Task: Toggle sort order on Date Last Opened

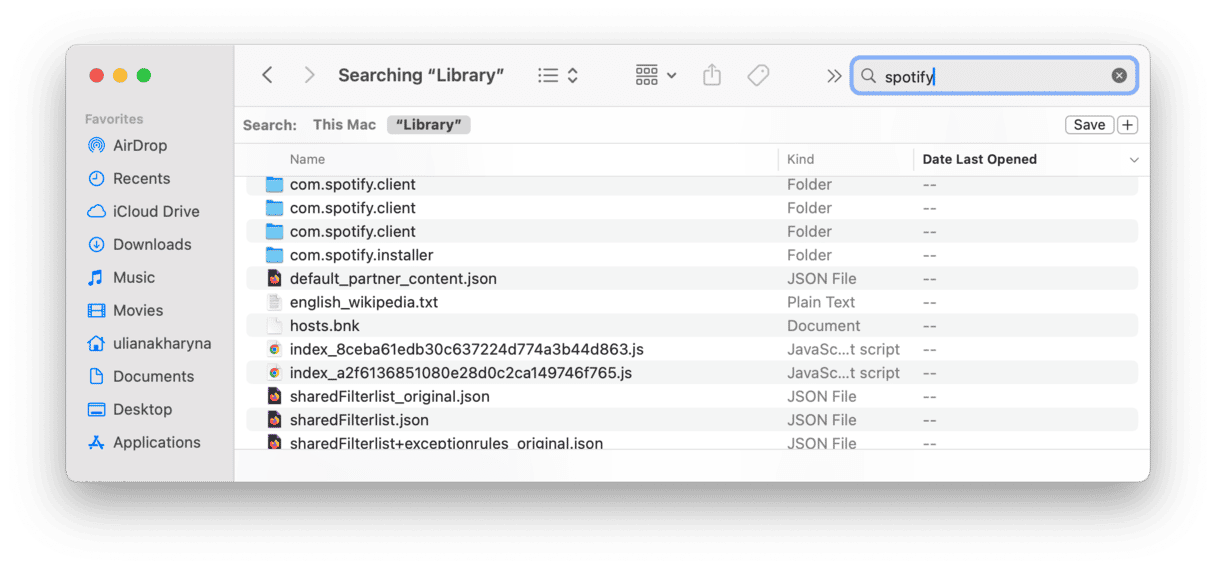Action: coord(1134,160)
